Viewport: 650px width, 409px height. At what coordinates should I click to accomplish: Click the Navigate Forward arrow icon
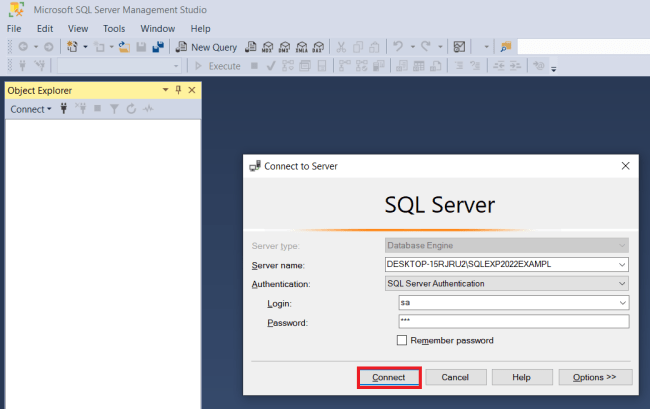coord(49,47)
